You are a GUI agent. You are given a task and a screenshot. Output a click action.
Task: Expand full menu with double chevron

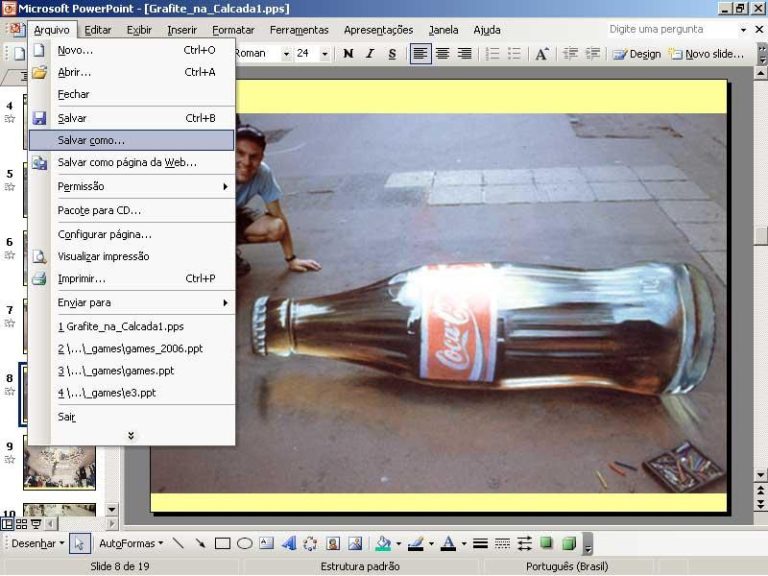tap(131, 436)
